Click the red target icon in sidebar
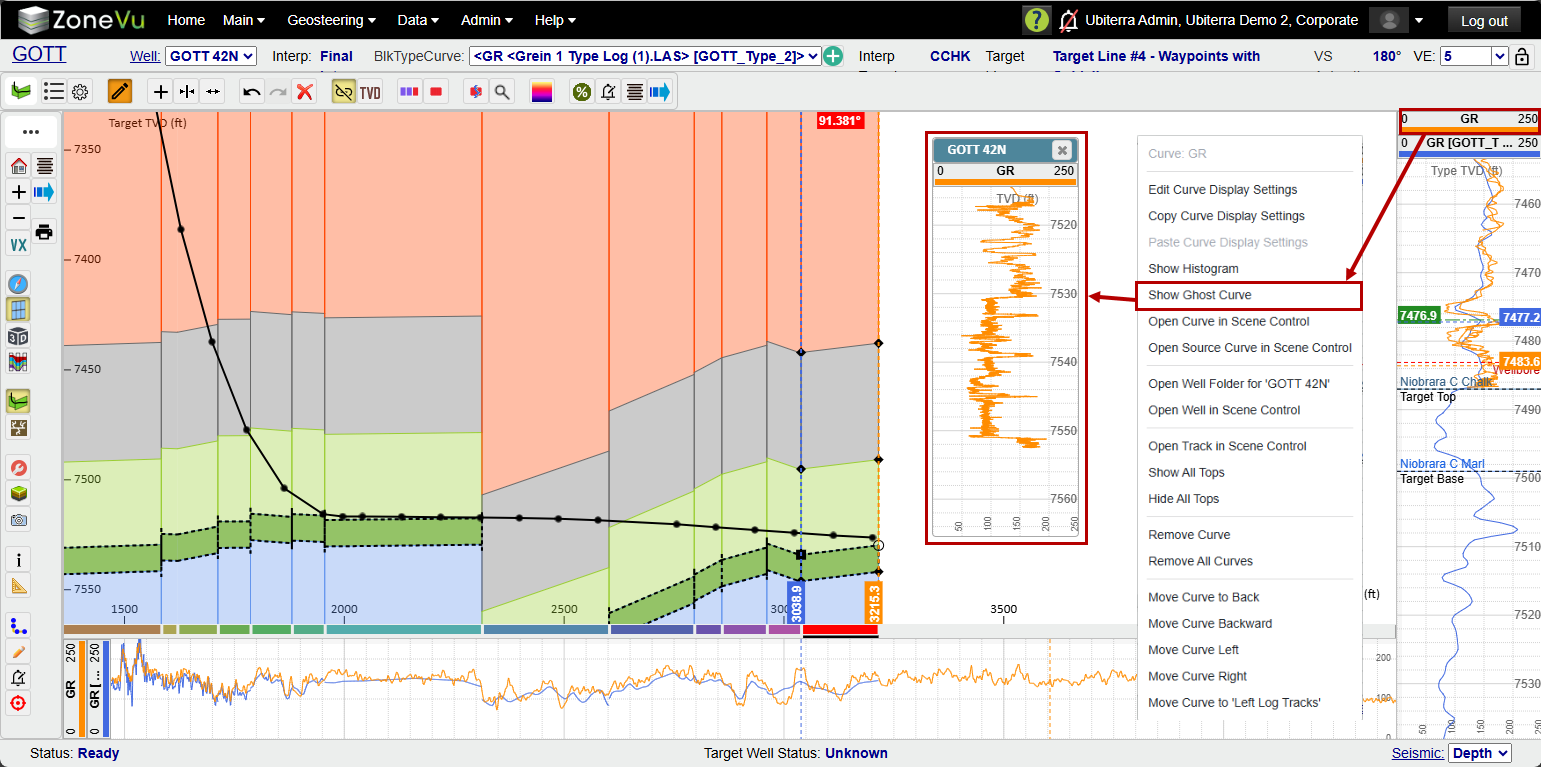 pos(19,703)
